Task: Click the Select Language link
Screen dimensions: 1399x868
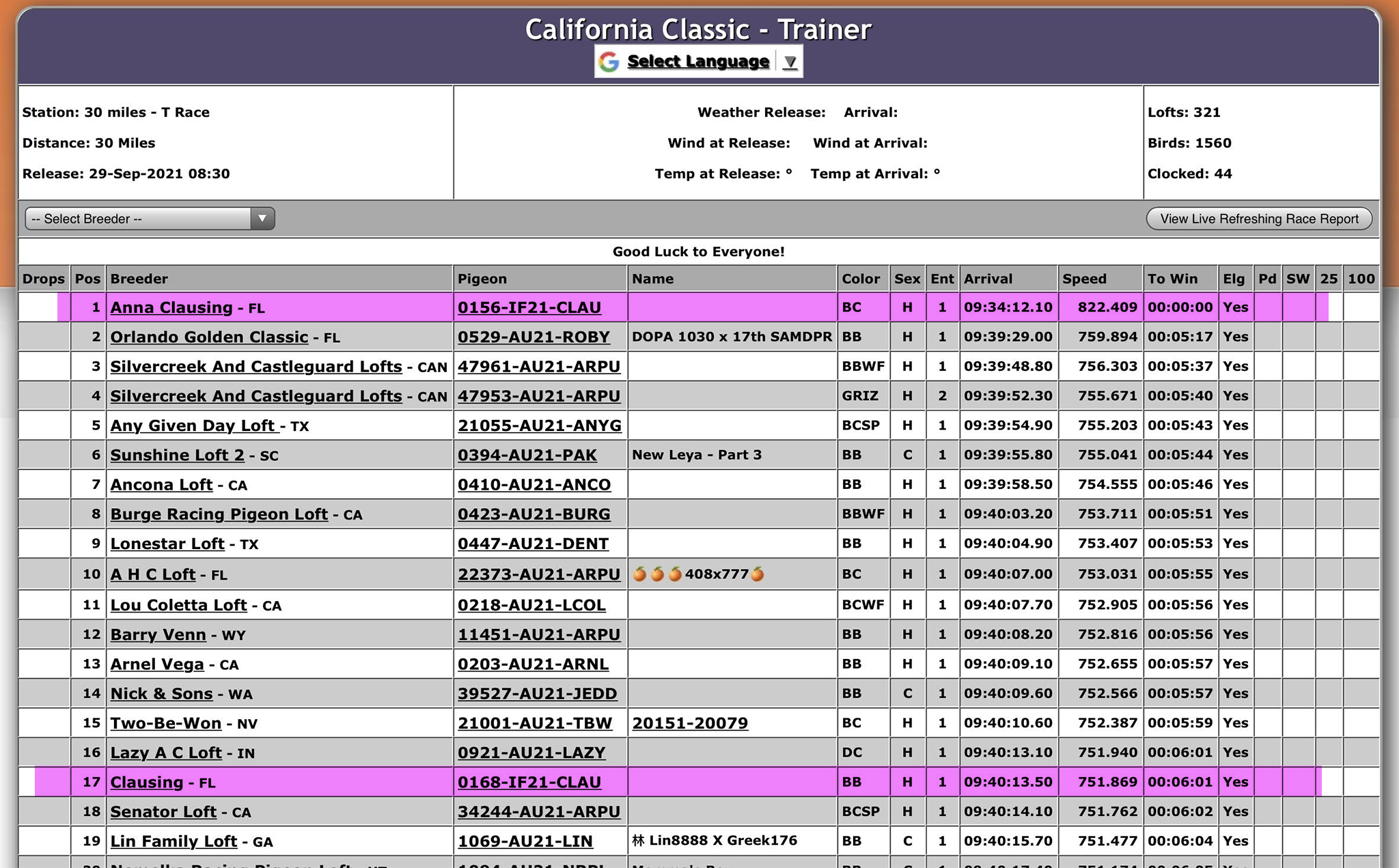Action: pos(698,61)
